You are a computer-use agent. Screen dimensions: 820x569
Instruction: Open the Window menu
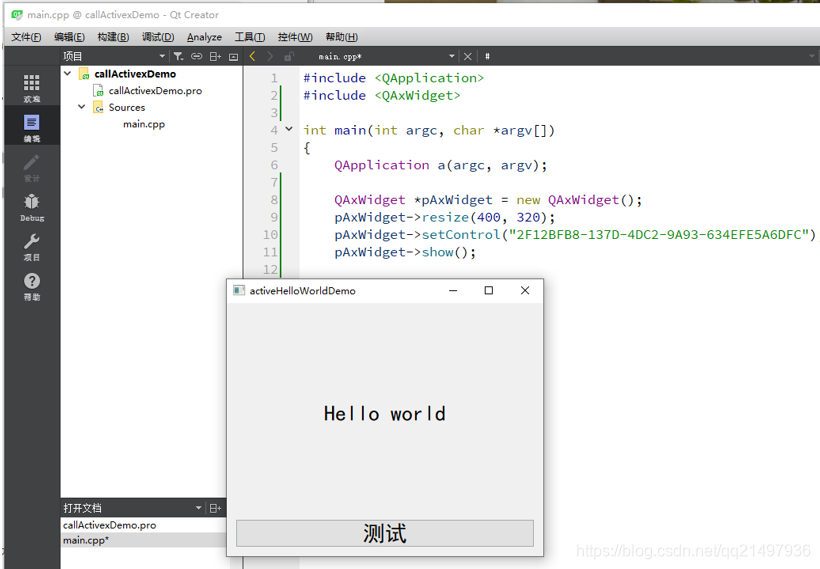click(x=295, y=37)
